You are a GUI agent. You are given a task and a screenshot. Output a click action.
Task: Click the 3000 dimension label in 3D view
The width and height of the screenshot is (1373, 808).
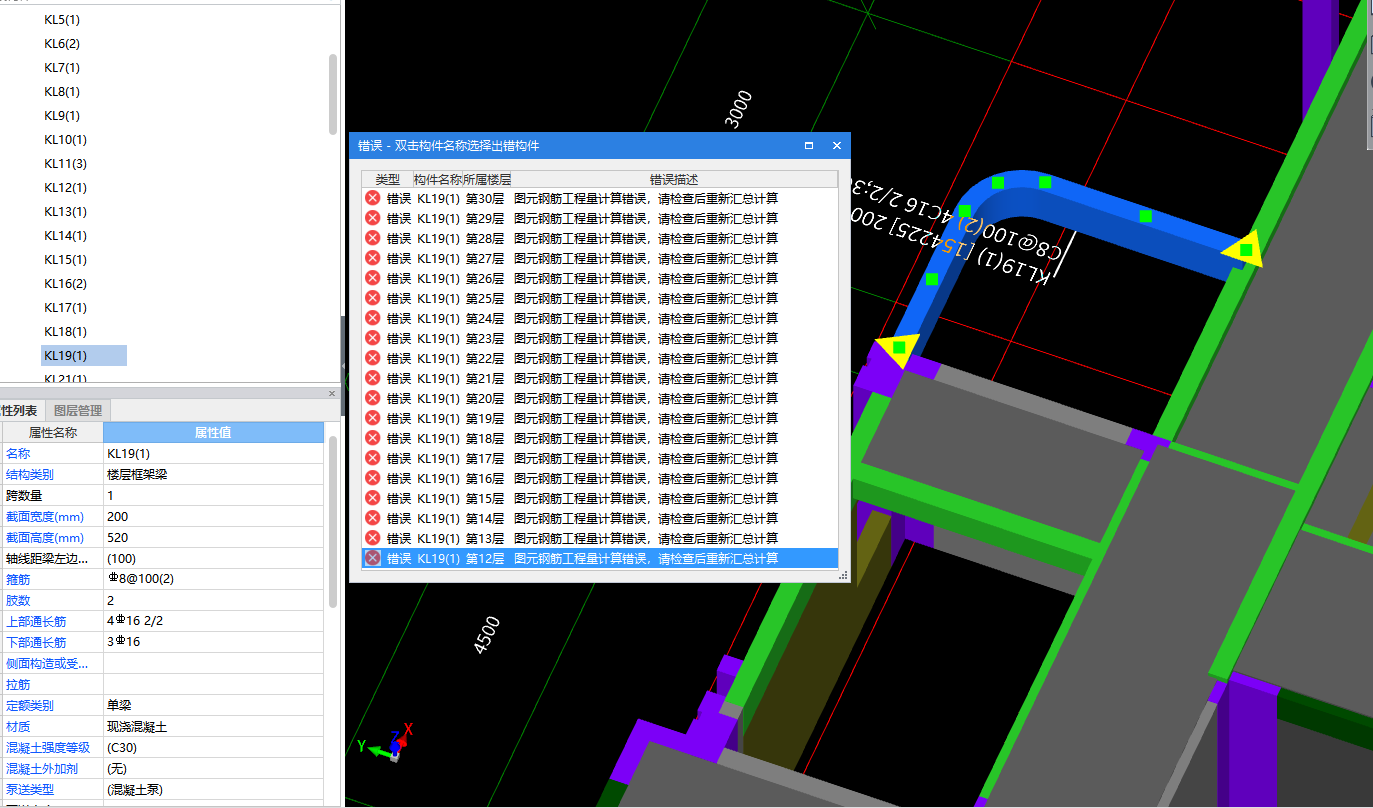(x=738, y=110)
